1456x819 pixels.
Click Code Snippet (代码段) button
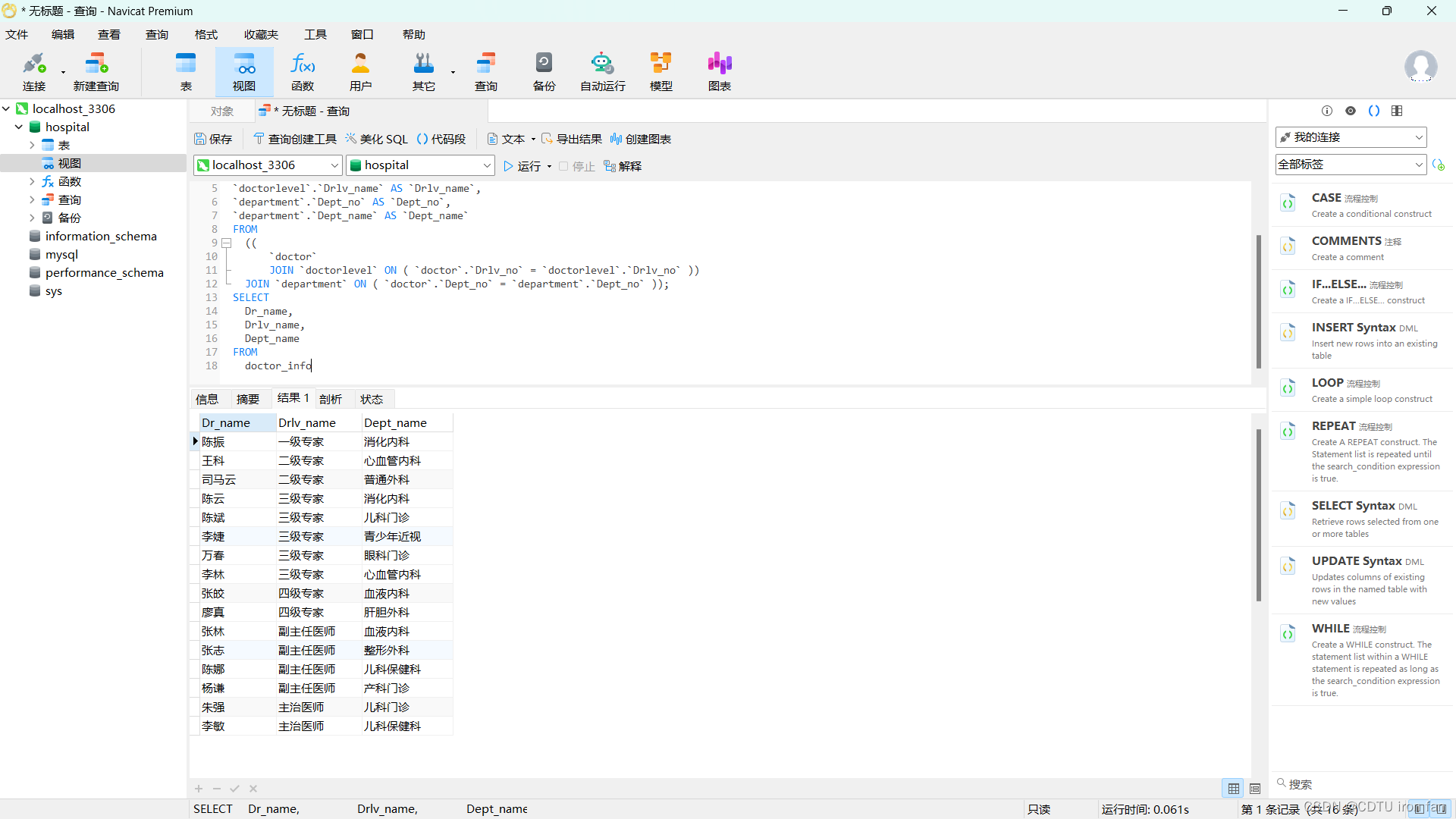[441, 139]
